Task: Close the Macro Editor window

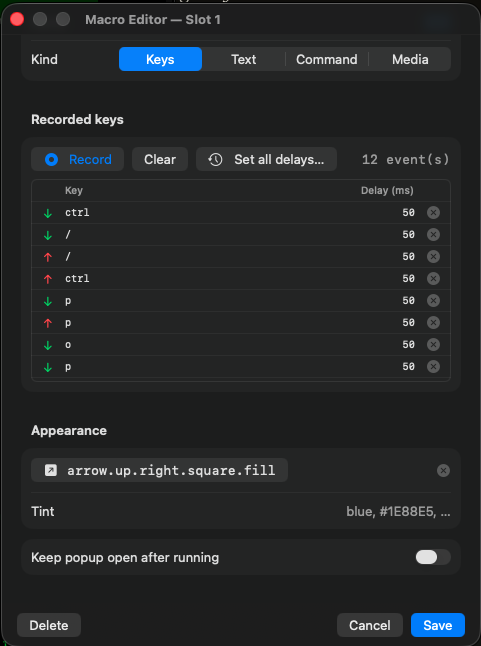Action: pyautogui.click(x=17, y=19)
